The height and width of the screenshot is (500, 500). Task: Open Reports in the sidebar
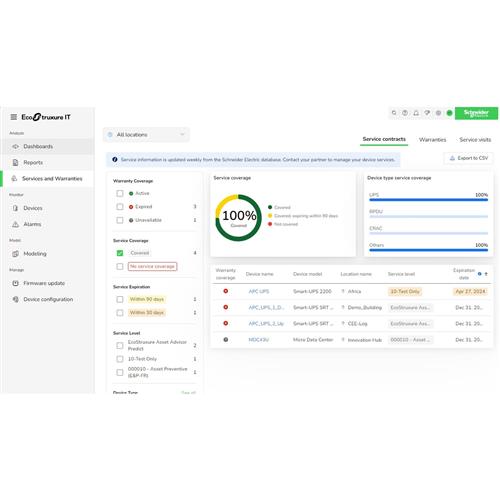click(x=47, y=162)
